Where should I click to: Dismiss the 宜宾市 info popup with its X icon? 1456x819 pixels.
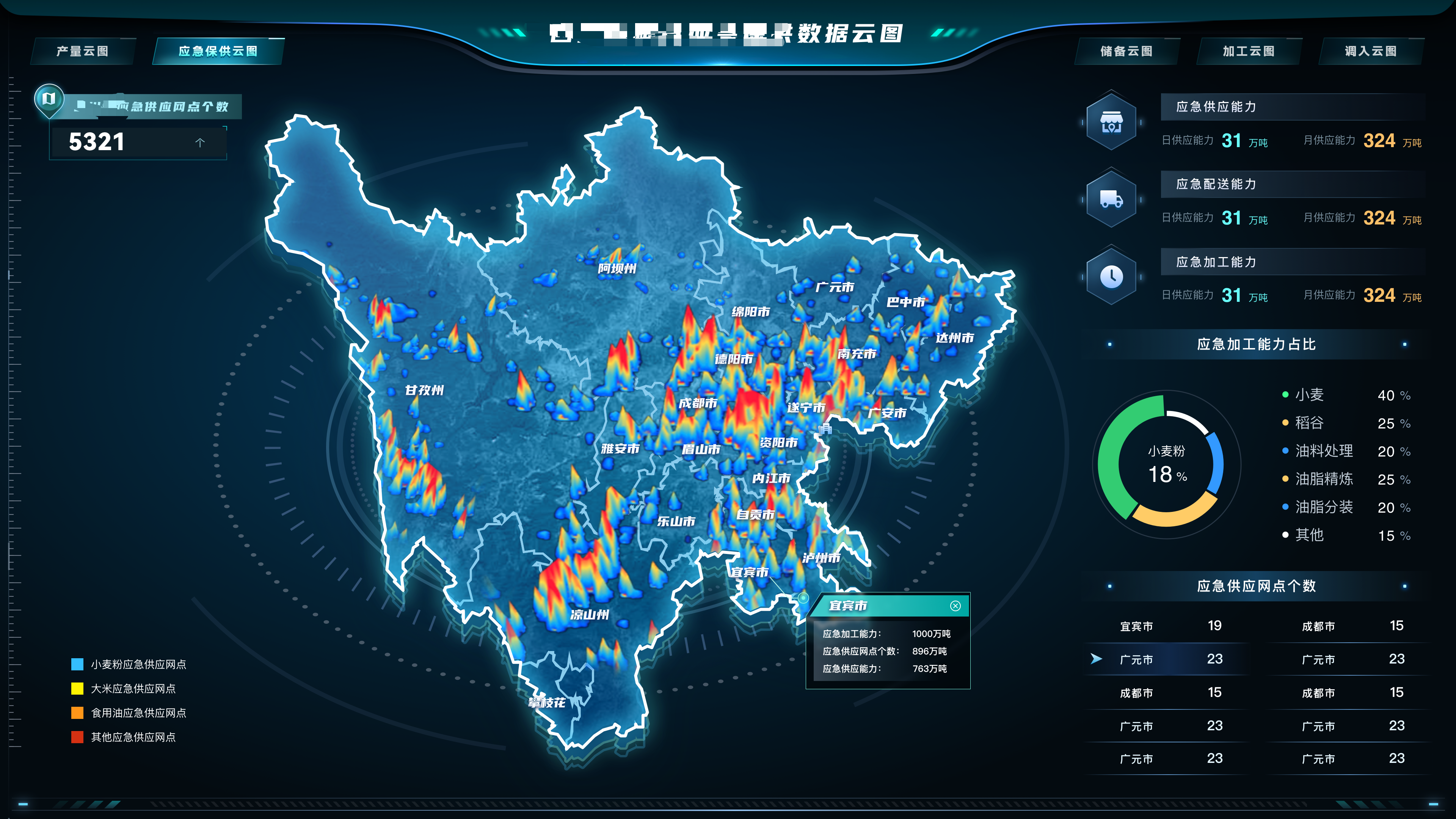(x=956, y=606)
